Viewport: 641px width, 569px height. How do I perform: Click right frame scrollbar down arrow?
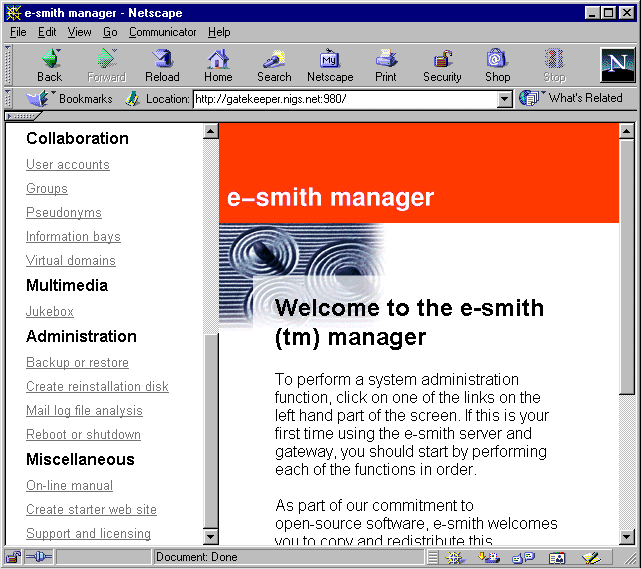pyautogui.click(x=626, y=536)
